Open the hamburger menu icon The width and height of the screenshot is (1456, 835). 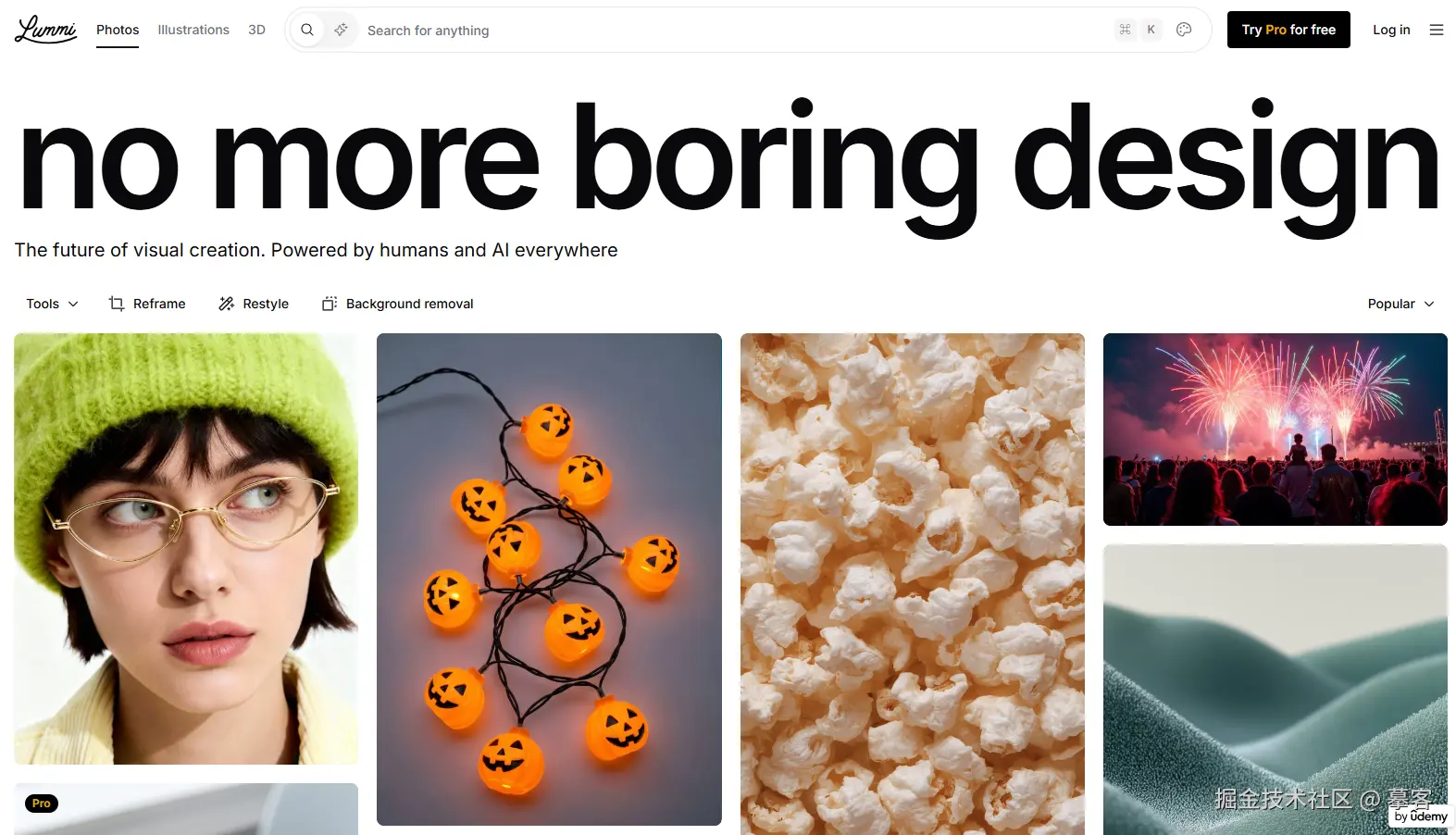pos(1437,30)
